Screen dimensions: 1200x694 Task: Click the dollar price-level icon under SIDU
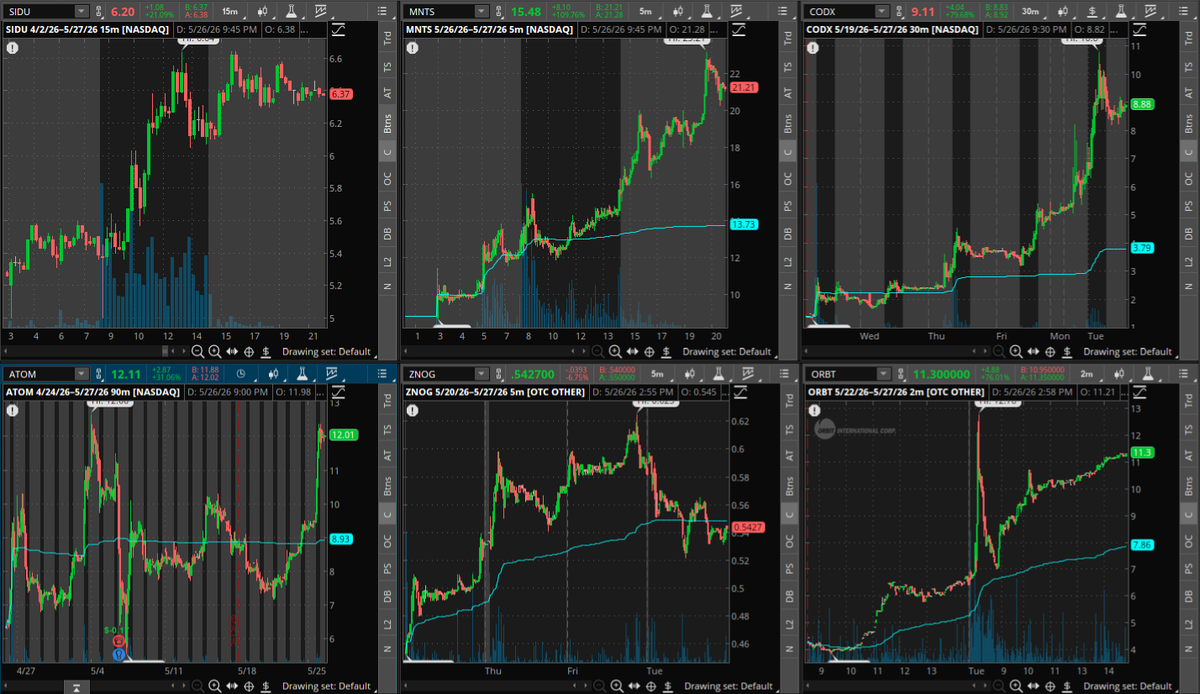[266, 352]
